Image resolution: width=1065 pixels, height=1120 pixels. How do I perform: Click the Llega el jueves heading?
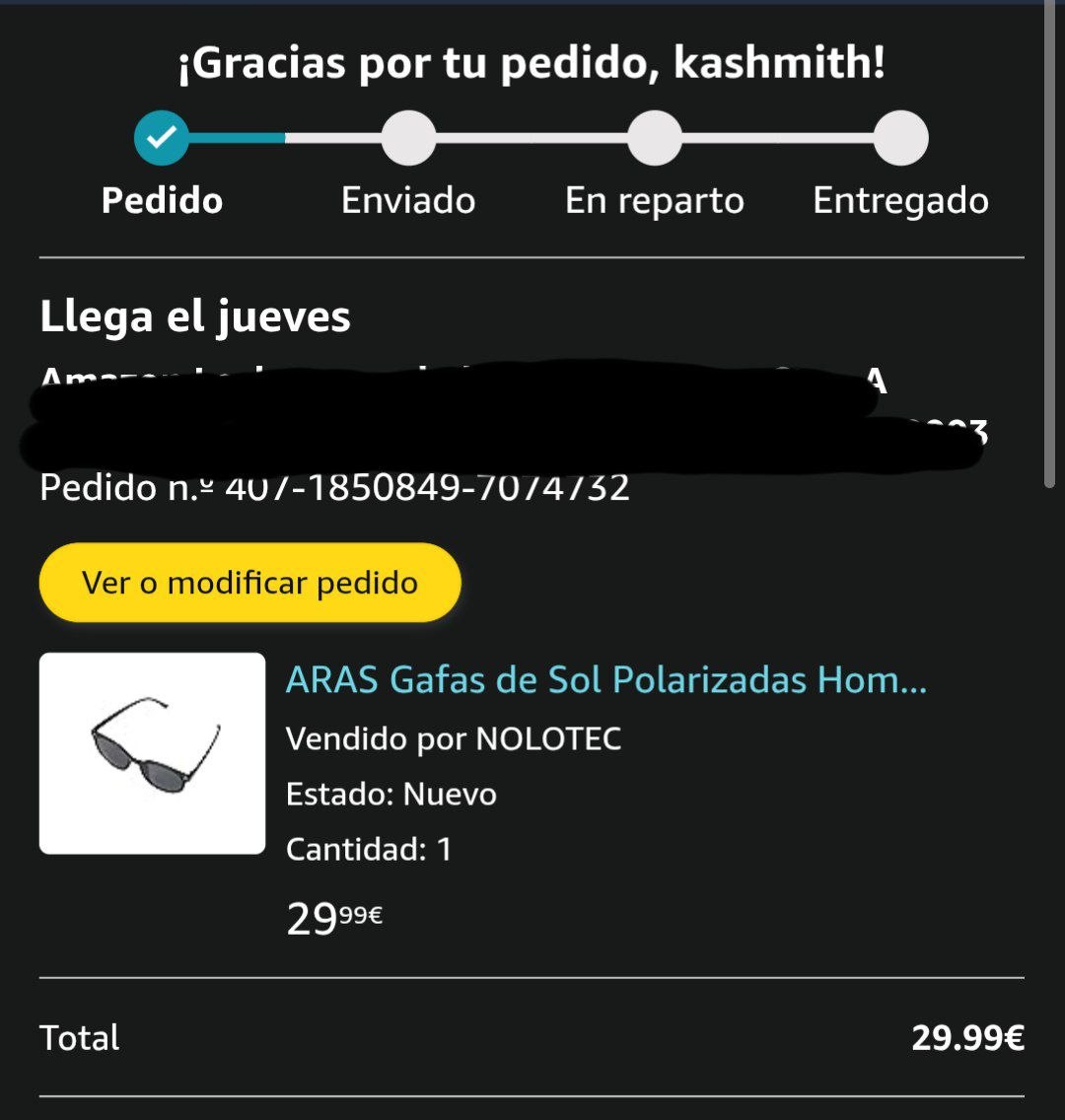pos(195,316)
